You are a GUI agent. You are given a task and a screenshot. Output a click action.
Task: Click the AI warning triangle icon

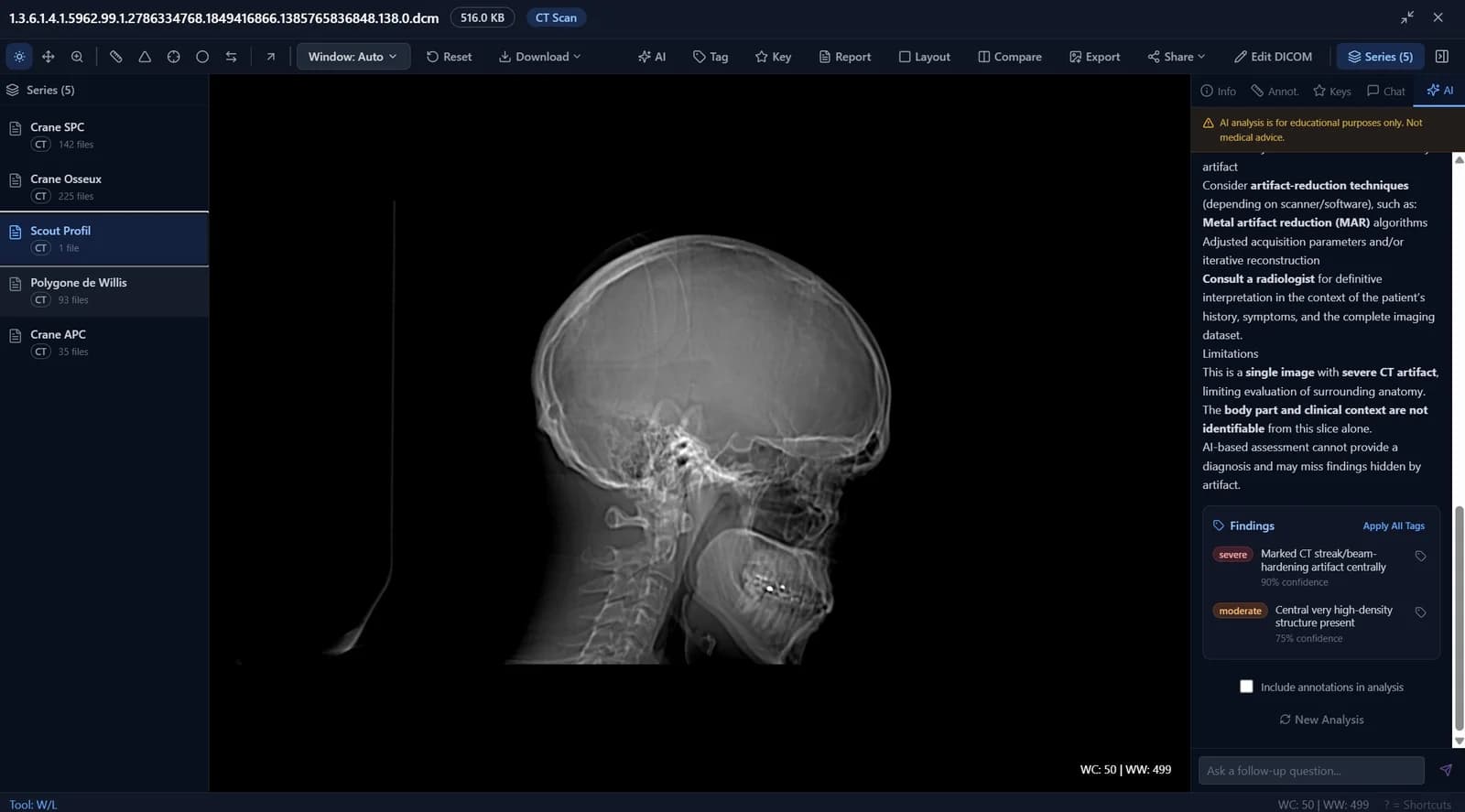coord(1208,123)
